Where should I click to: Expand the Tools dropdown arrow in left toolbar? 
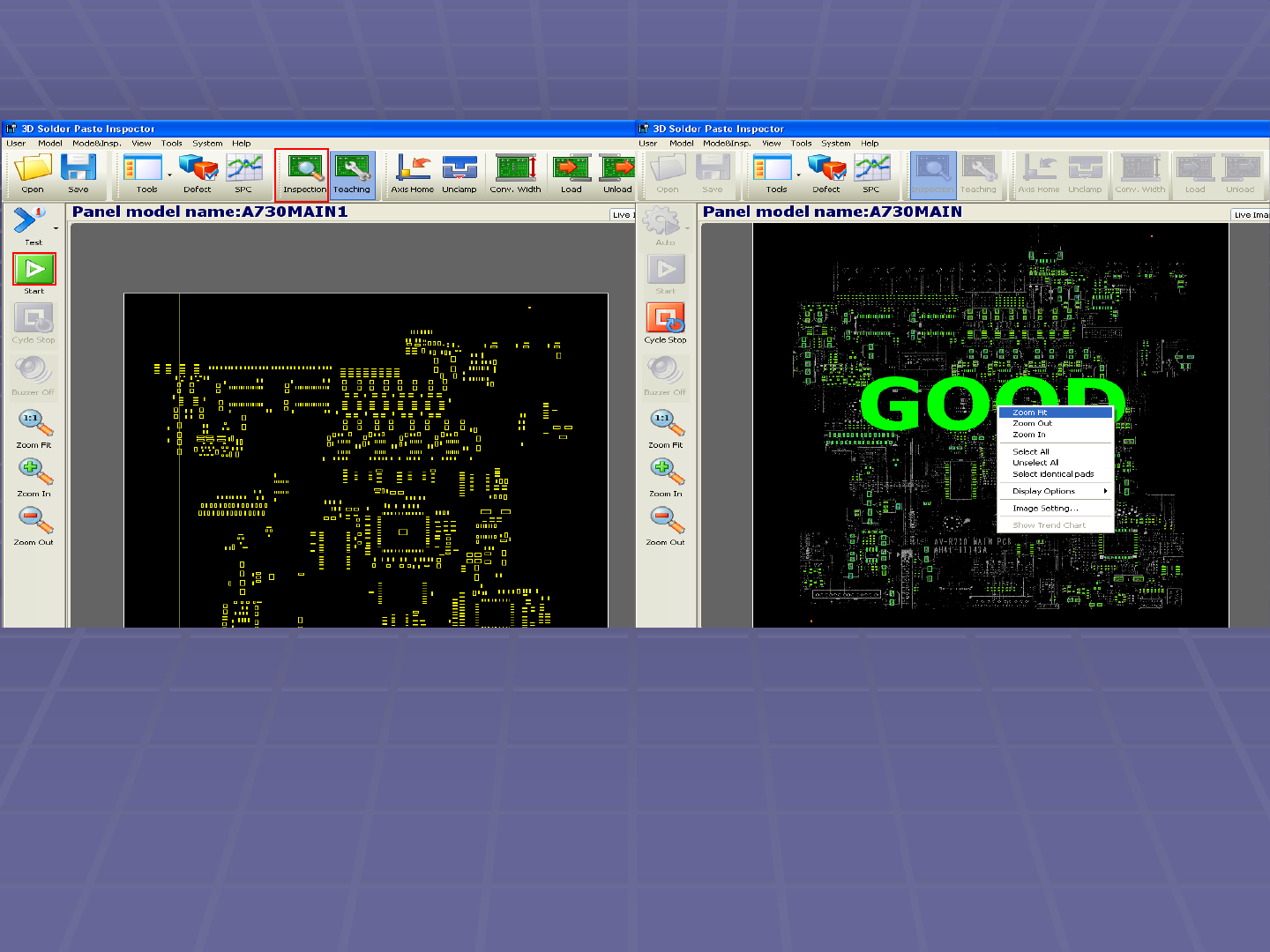click(170, 175)
